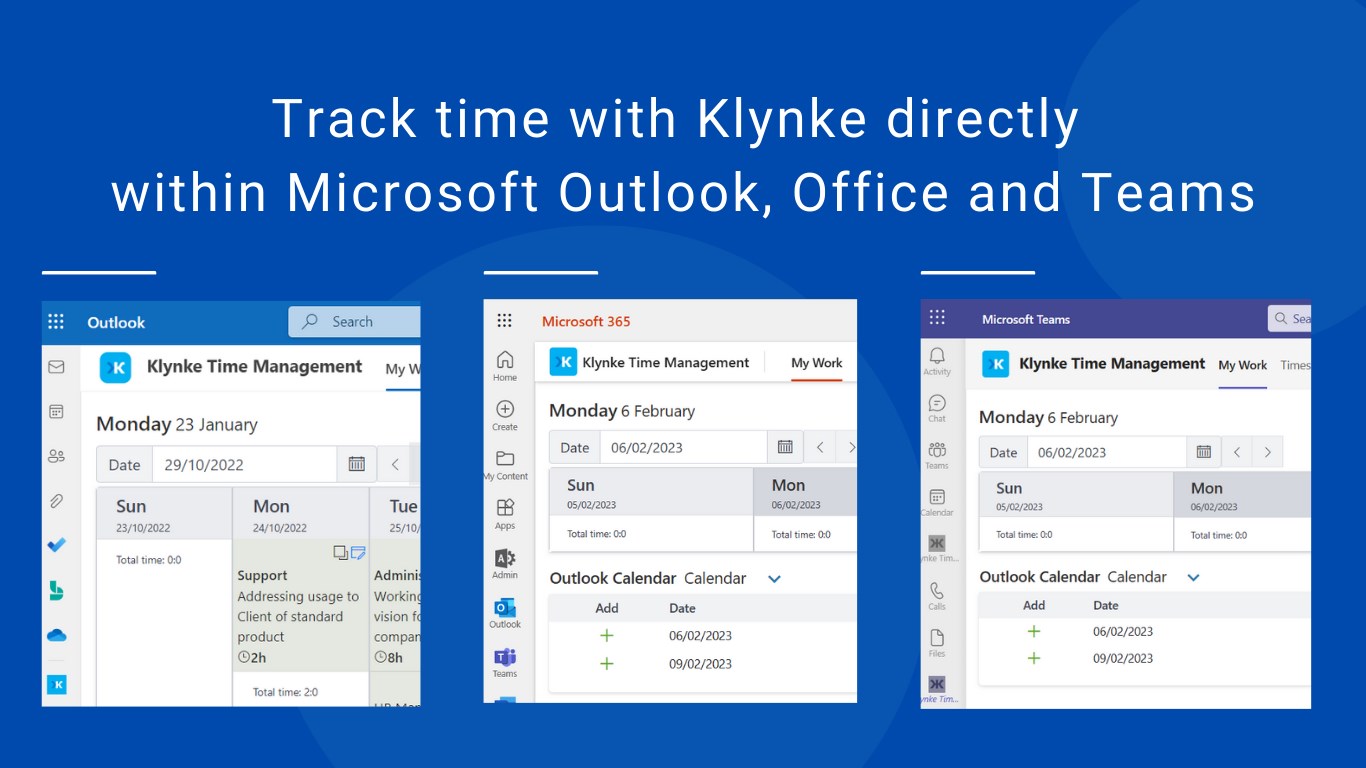The height and width of the screenshot is (768, 1366).
Task: Open People icon in the Outlook sidebar
Action: [56, 456]
